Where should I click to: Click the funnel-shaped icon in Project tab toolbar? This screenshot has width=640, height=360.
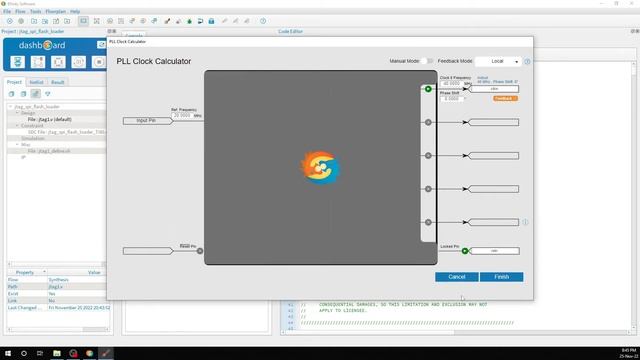[x=48, y=94]
